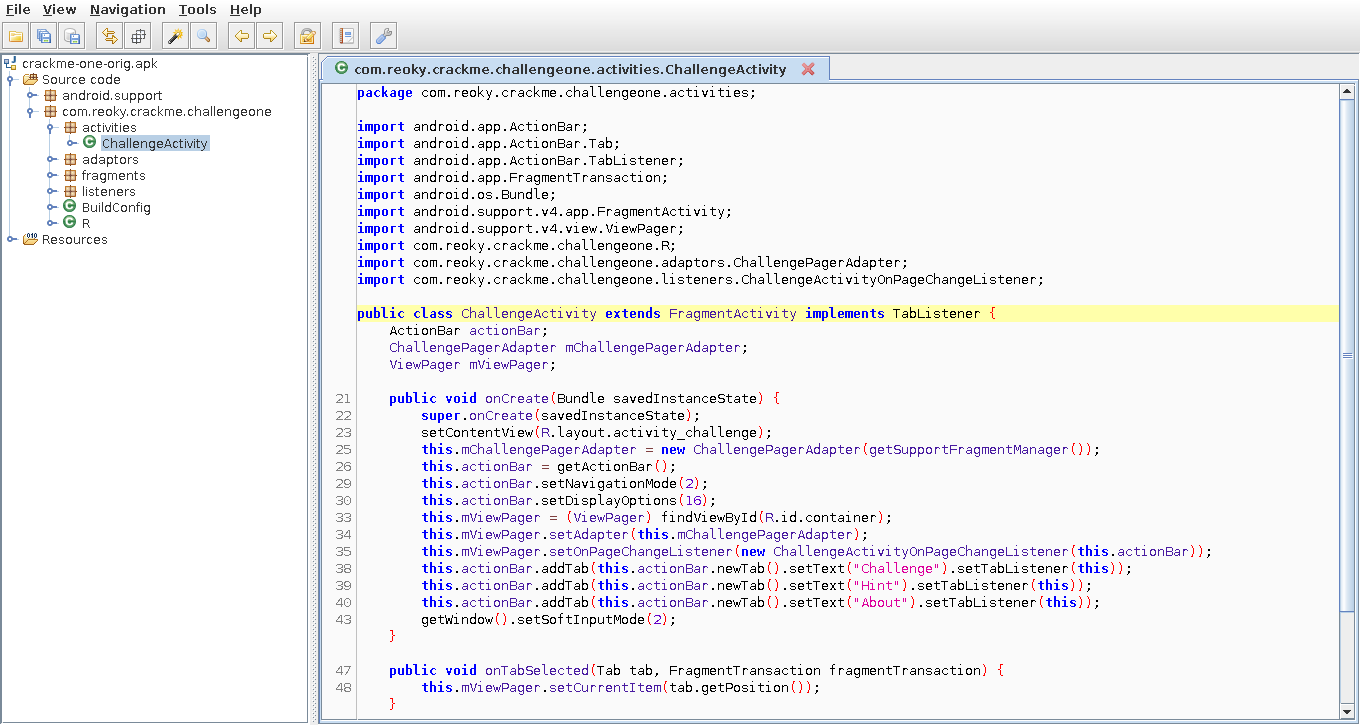Click 'ViewPager mViewPager;' field declaration
1360x725 pixels.
(472, 364)
